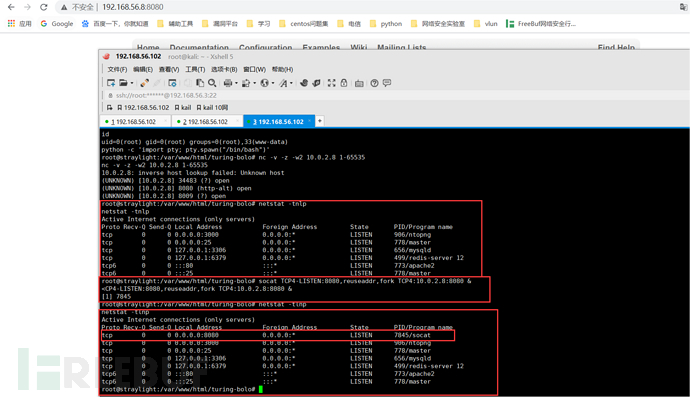Open the 网络安全实验室 bookmark folder
Screen dimensions: 690x397
[x=437, y=24]
